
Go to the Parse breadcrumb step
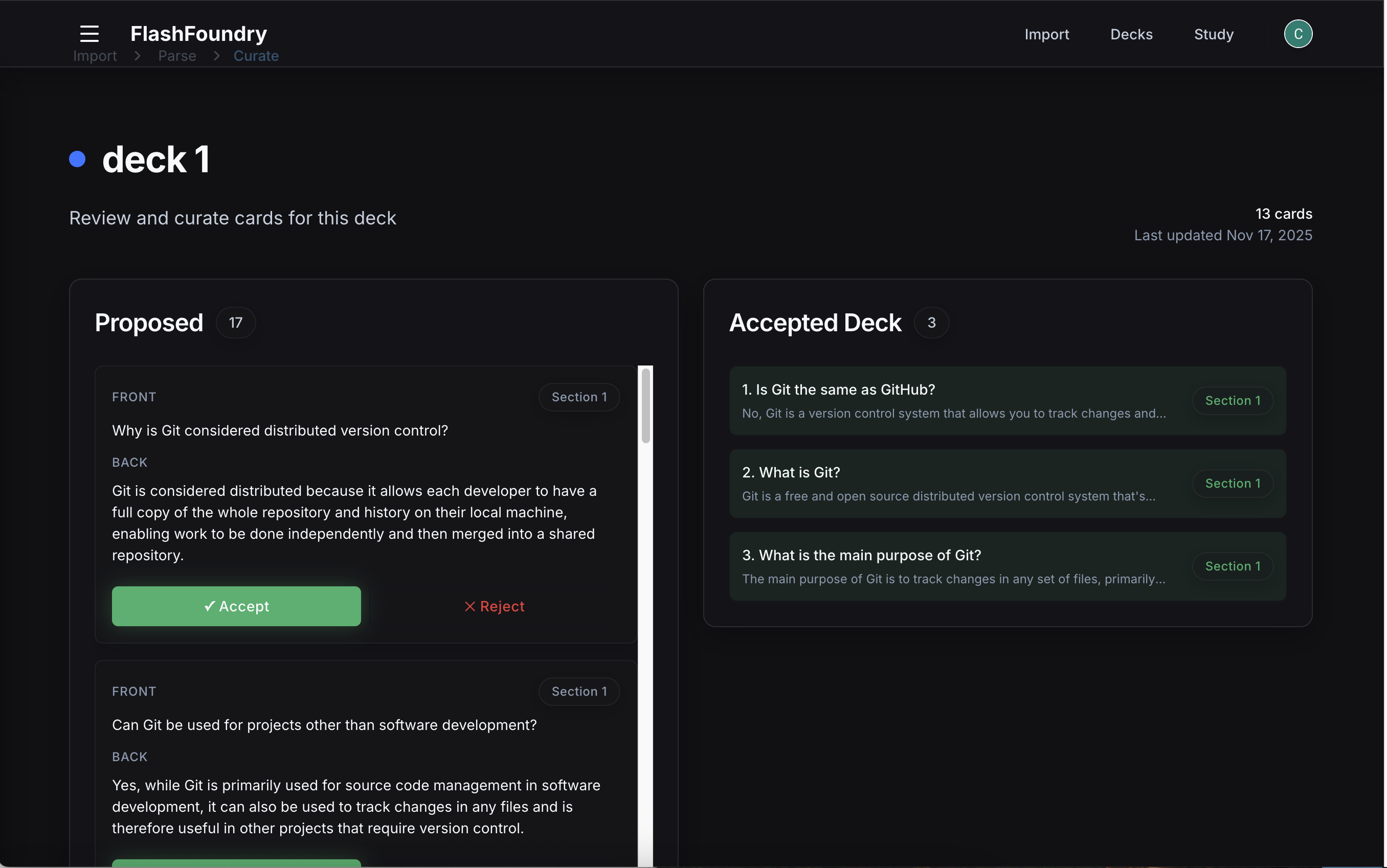(x=177, y=56)
